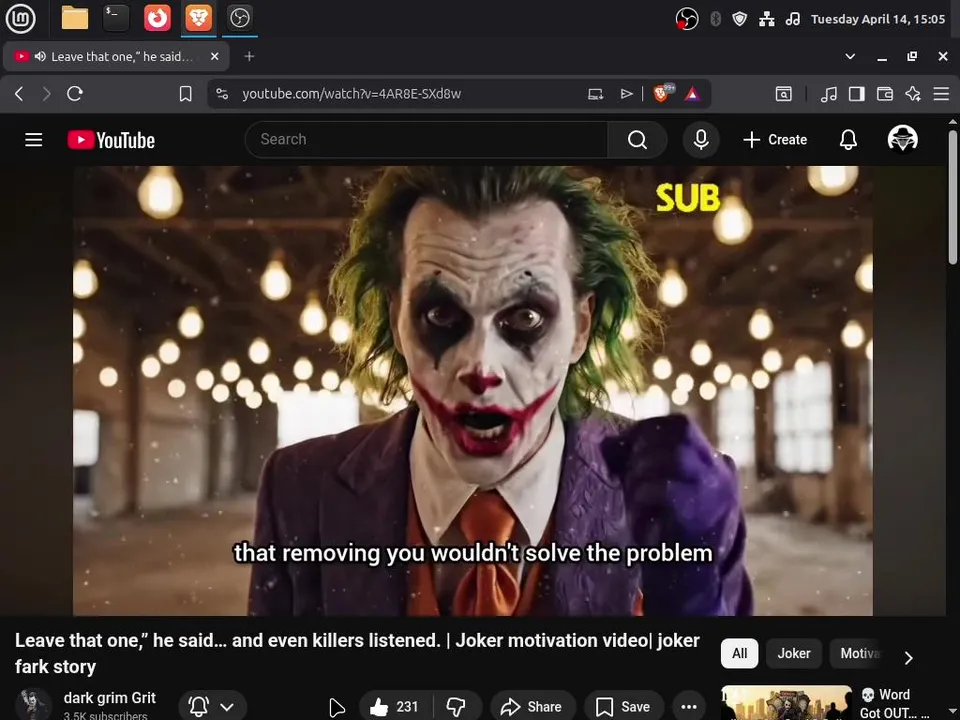The width and height of the screenshot is (960, 720).
Task: Open the dark grim Grit channel
Action: 110,698
